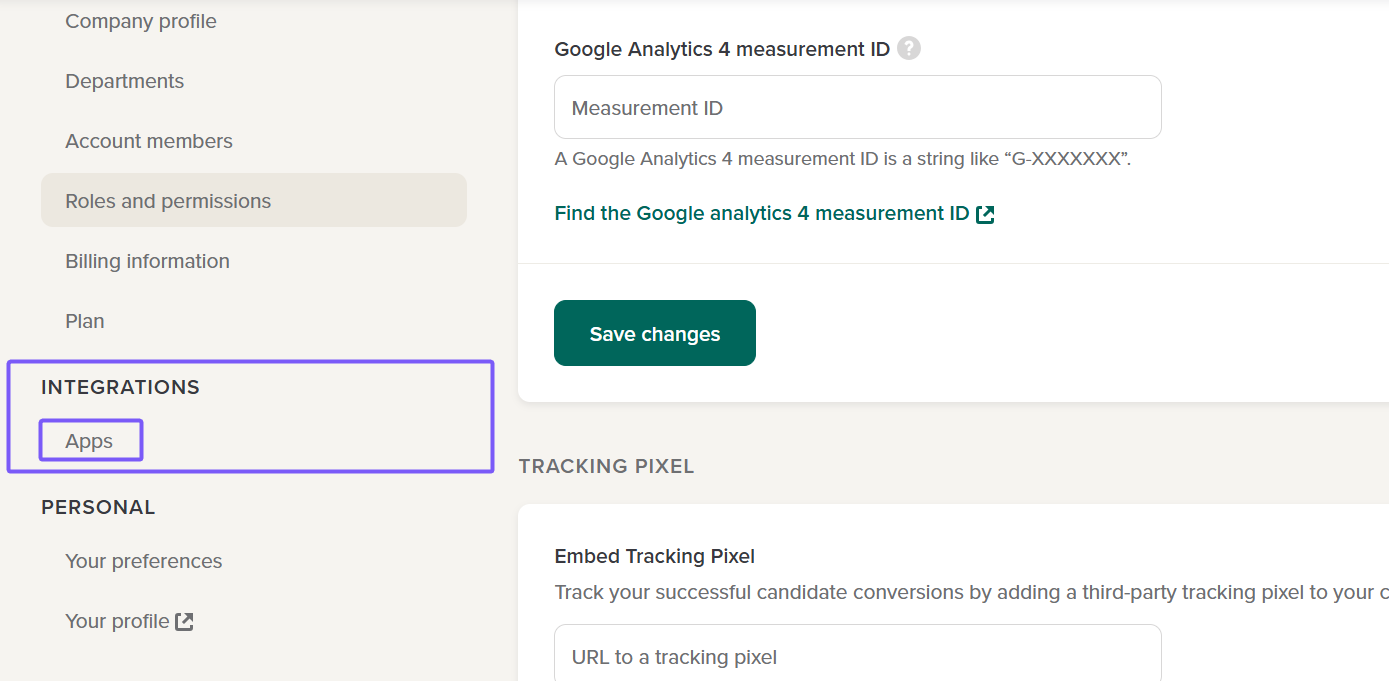Open the Your profile link
The image size is (1389, 681).
coord(117,621)
